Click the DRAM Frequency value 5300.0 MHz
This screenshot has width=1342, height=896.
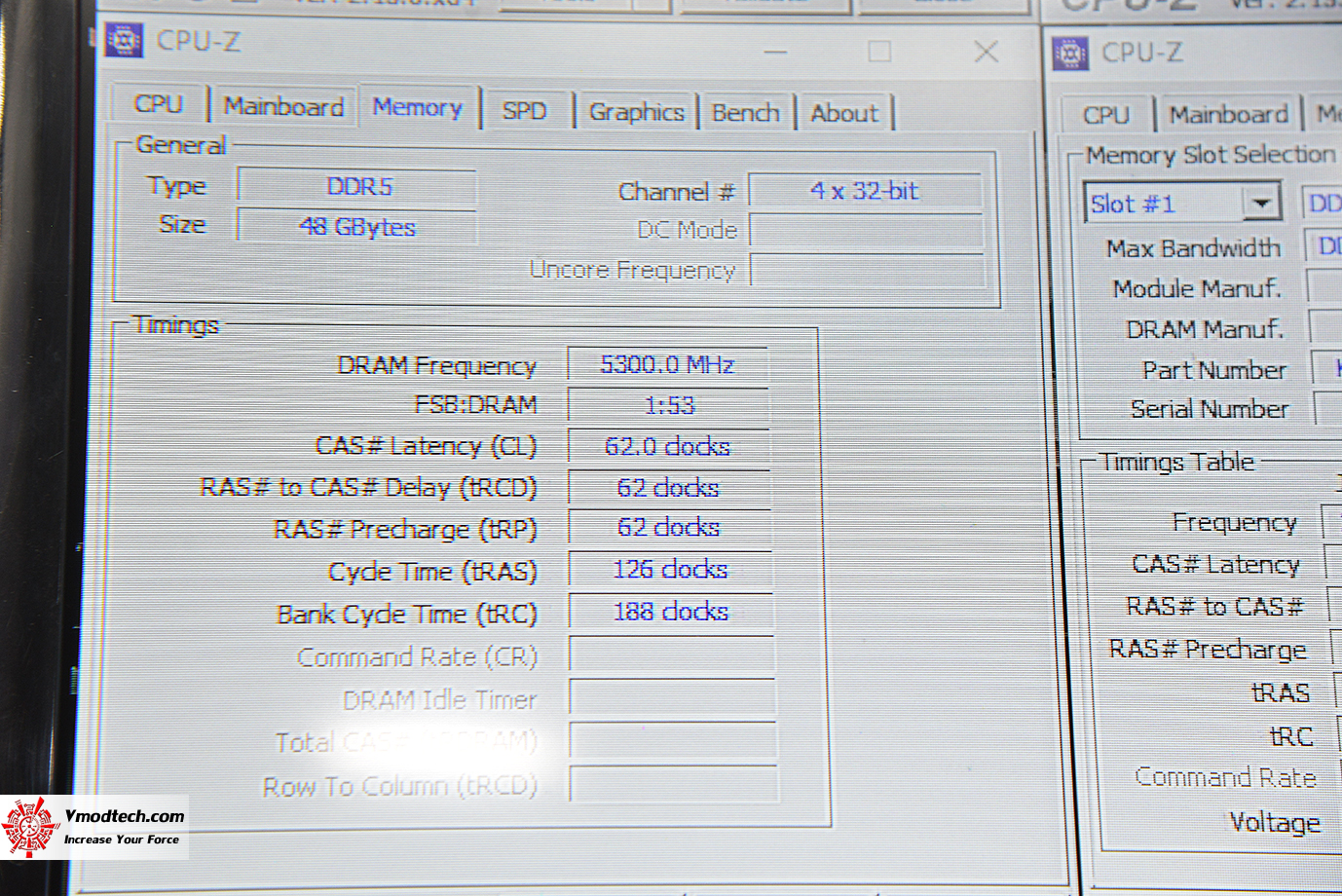click(667, 365)
